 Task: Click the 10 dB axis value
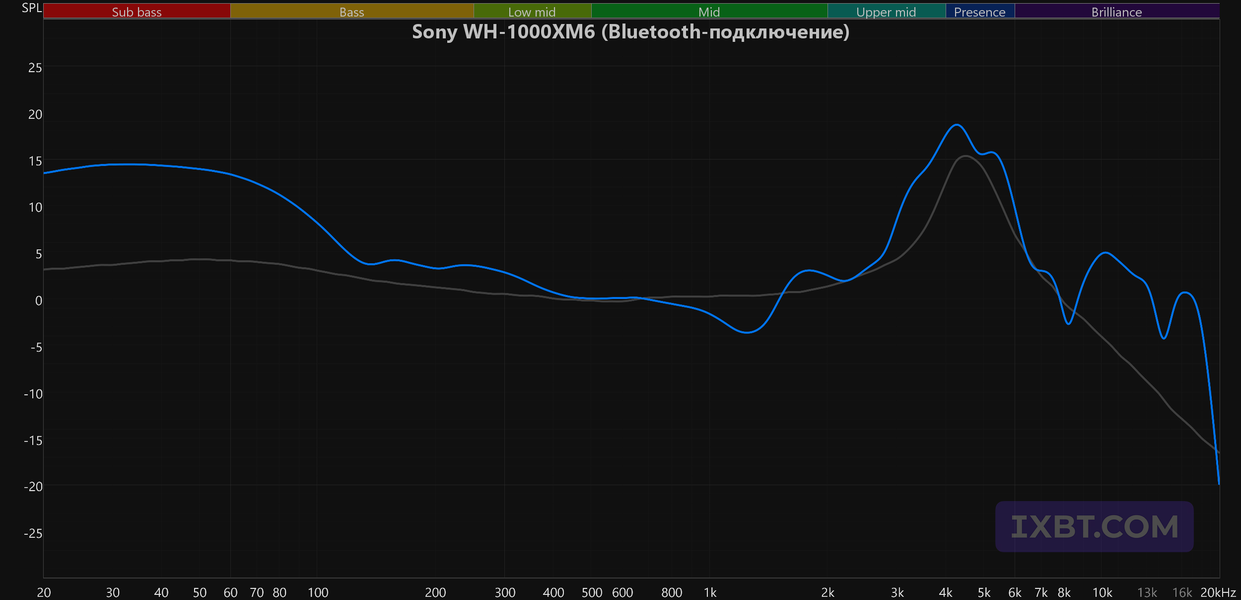(x=34, y=207)
